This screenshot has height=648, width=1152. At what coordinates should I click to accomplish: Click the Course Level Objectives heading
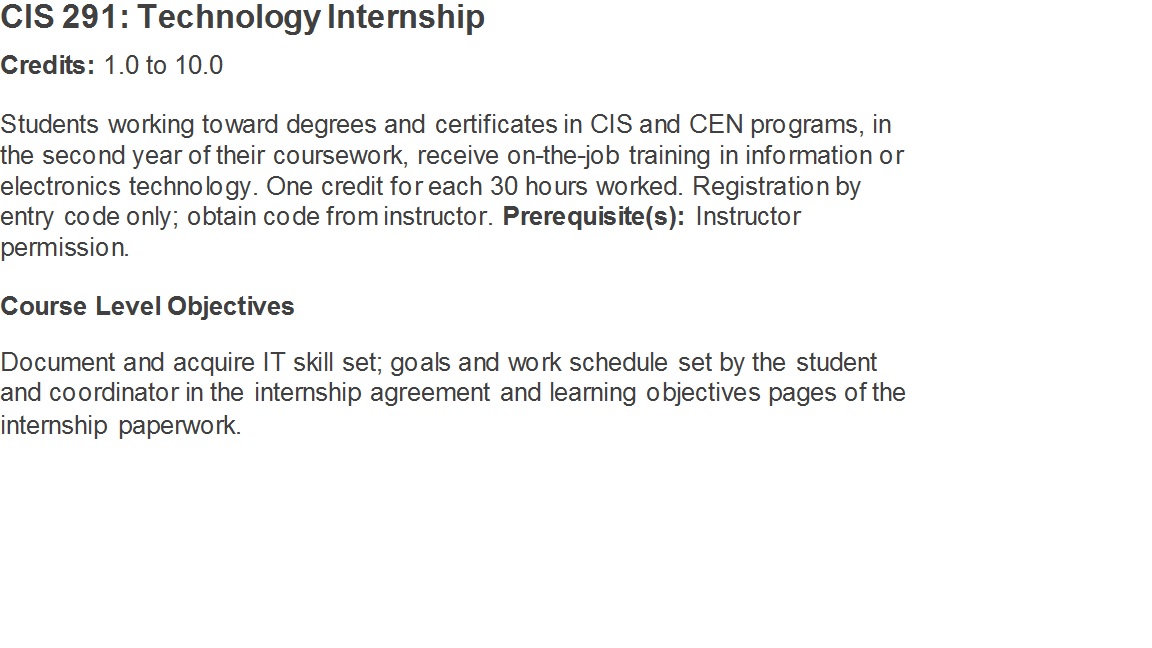(x=147, y=306)
